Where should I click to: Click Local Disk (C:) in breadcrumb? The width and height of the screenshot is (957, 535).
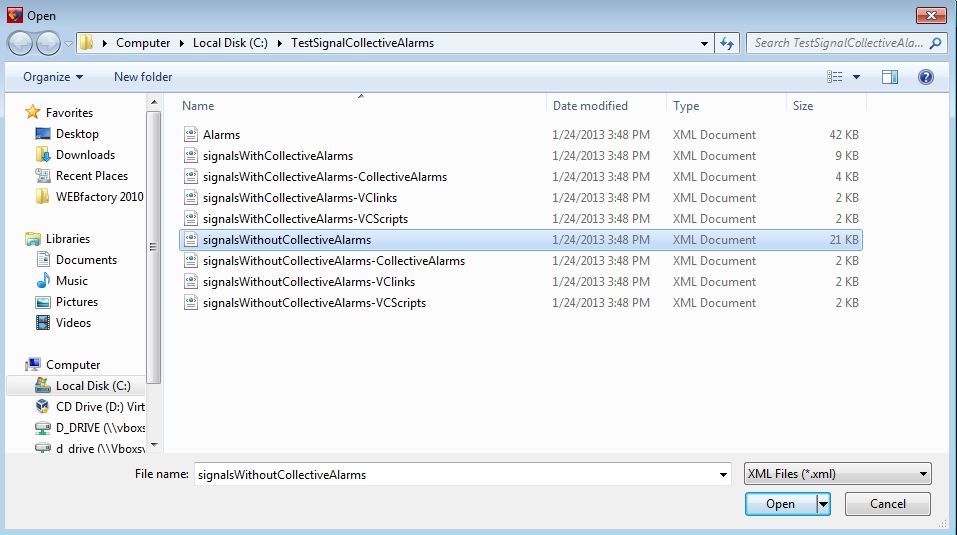[230, 43]
